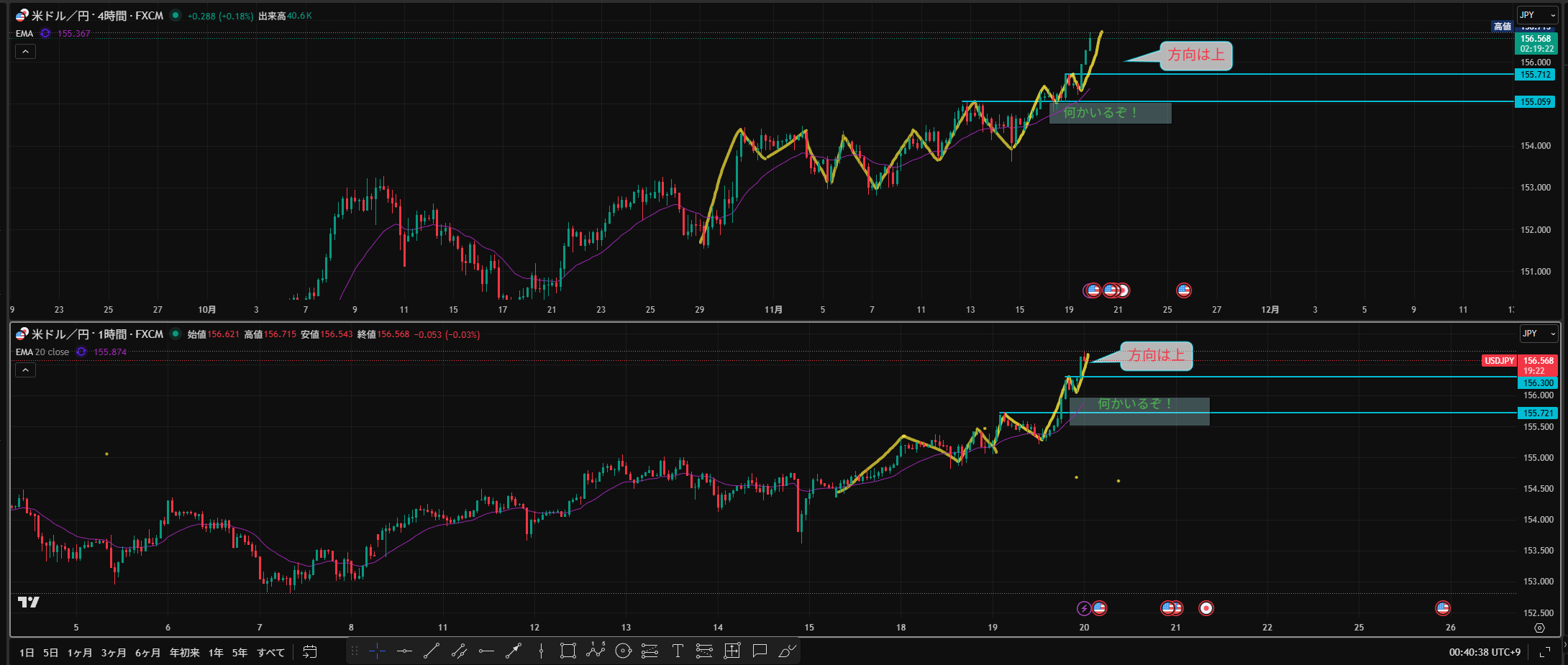Select the trend line drawing tool
This screenshot has width=1568, height=665.
432,651
